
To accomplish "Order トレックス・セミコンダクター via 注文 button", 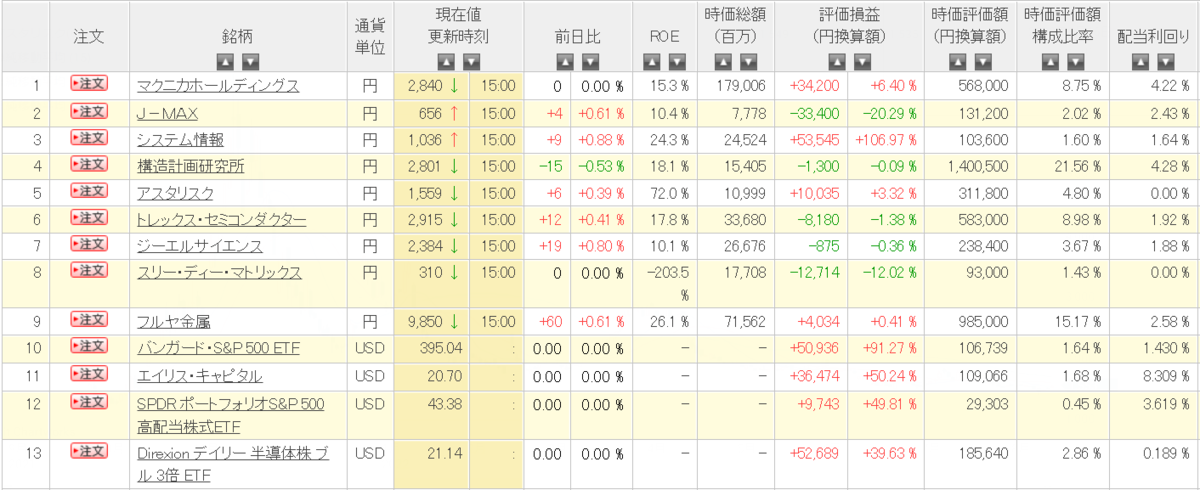I will pyautogui.click(x=89, y=217).
